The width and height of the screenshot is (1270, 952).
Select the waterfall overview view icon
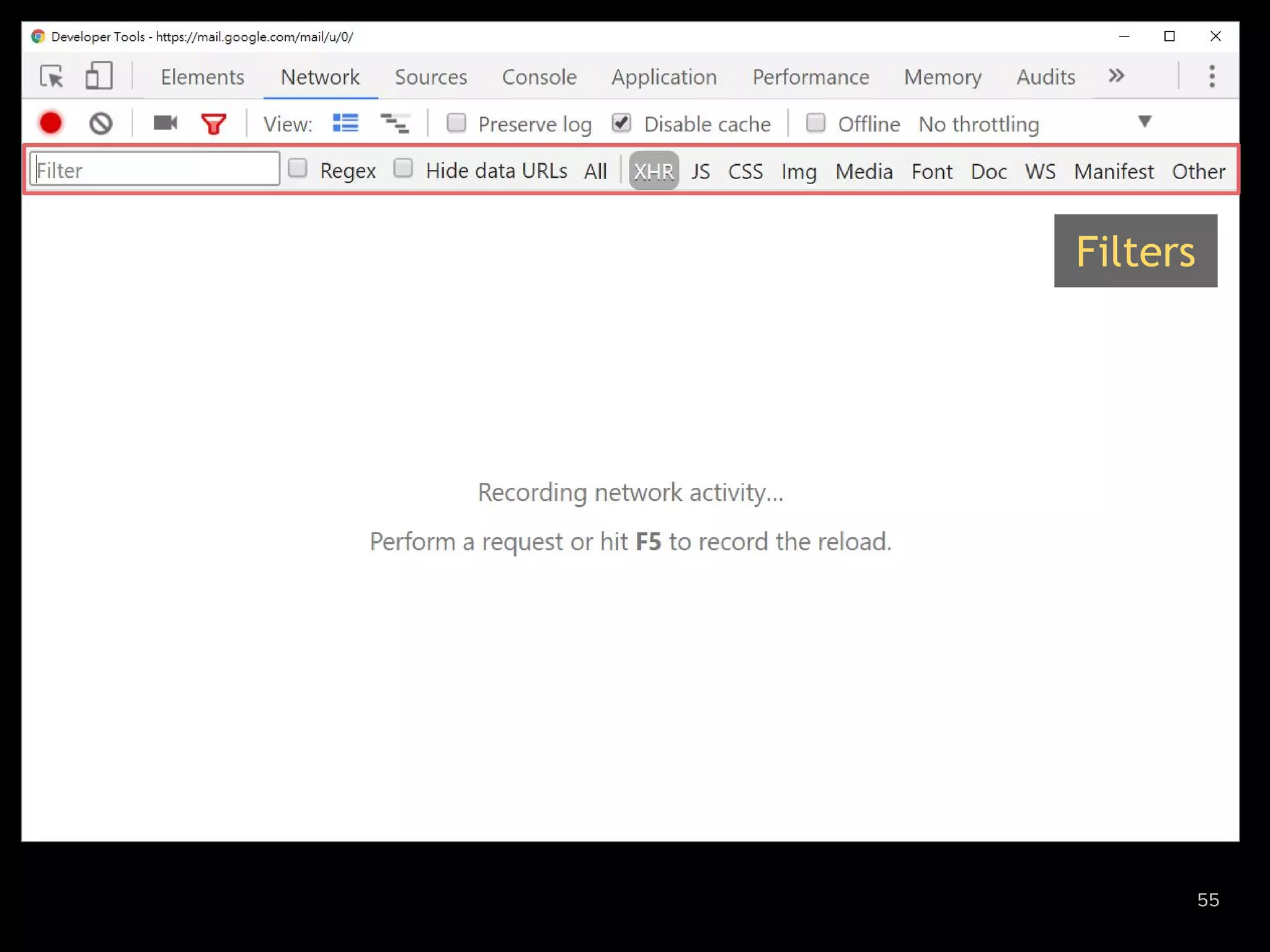click(394, 124)
